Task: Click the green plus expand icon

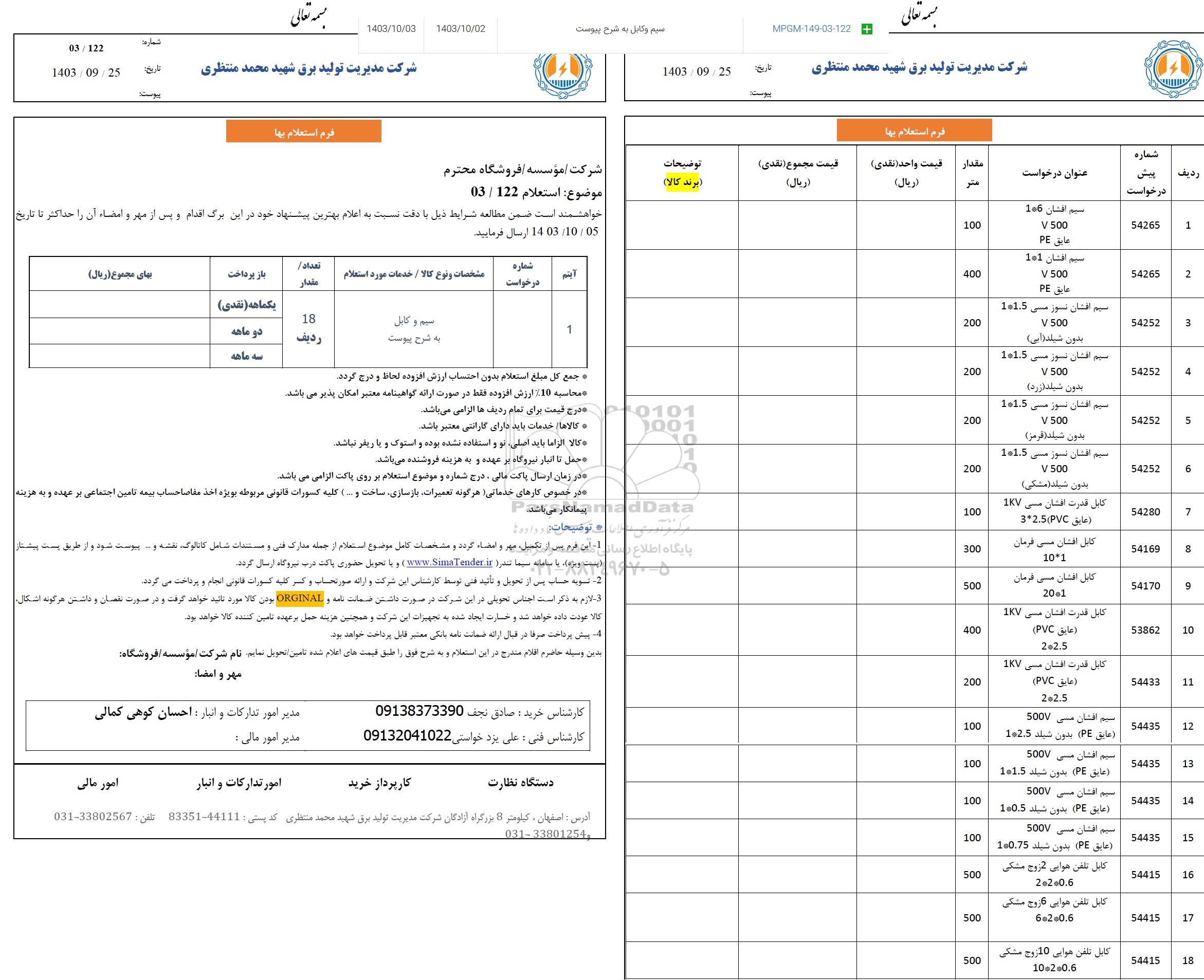Action: [866, 29]
